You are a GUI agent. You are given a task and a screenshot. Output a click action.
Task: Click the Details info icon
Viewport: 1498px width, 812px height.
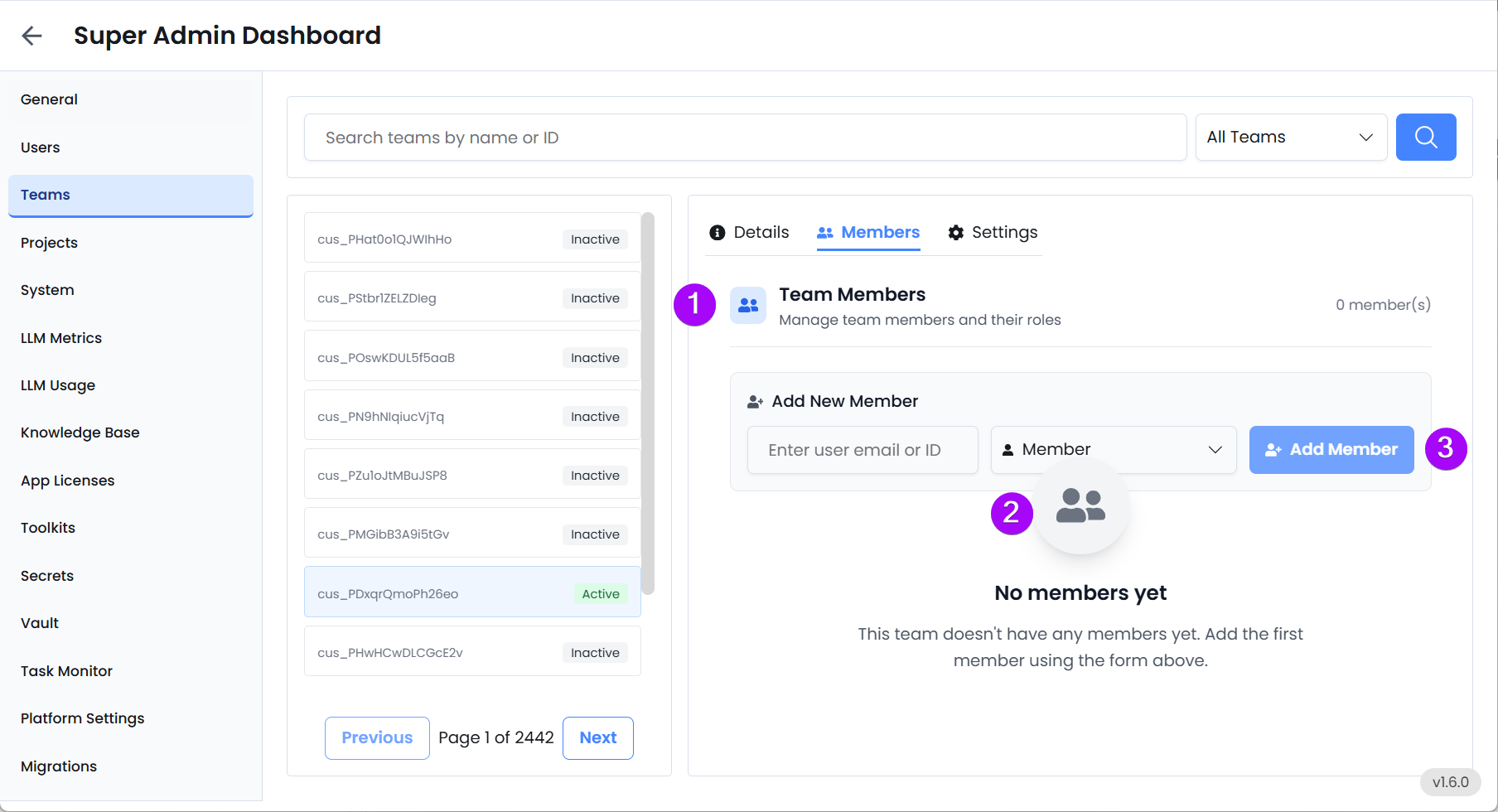click(x=718, y=233)
